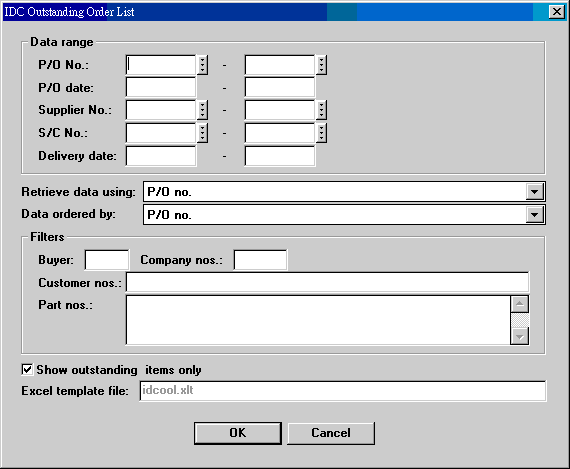Open lookup for ending P/O No.
Screen dimensions: 570x469
pyautogui.click(x=321, y=65)
